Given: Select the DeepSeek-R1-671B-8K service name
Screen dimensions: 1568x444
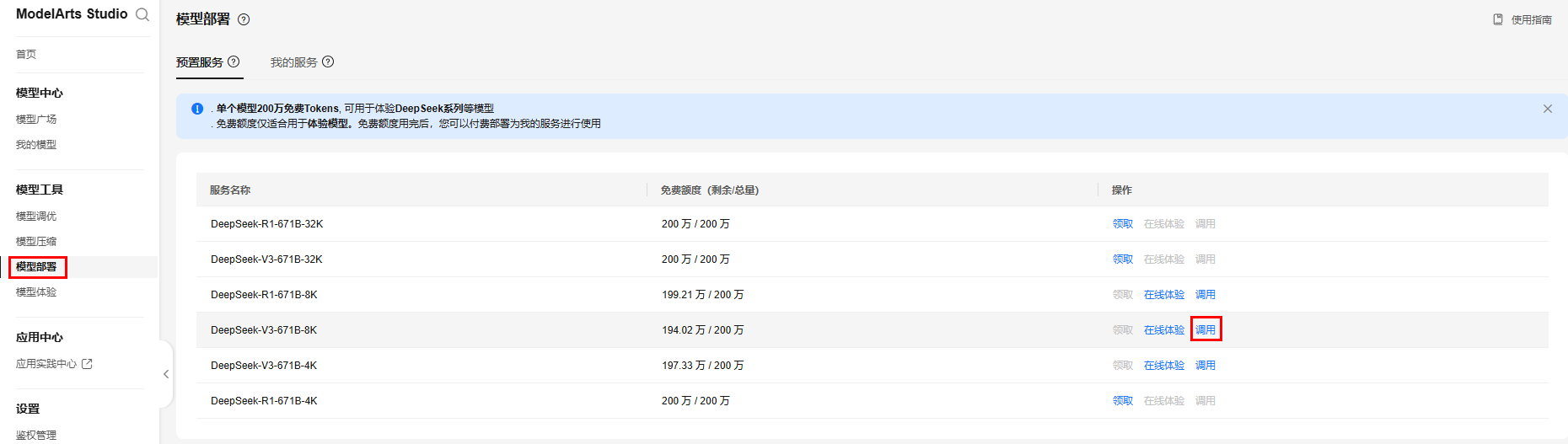Looking at the screenshot, I should point(264,295).
